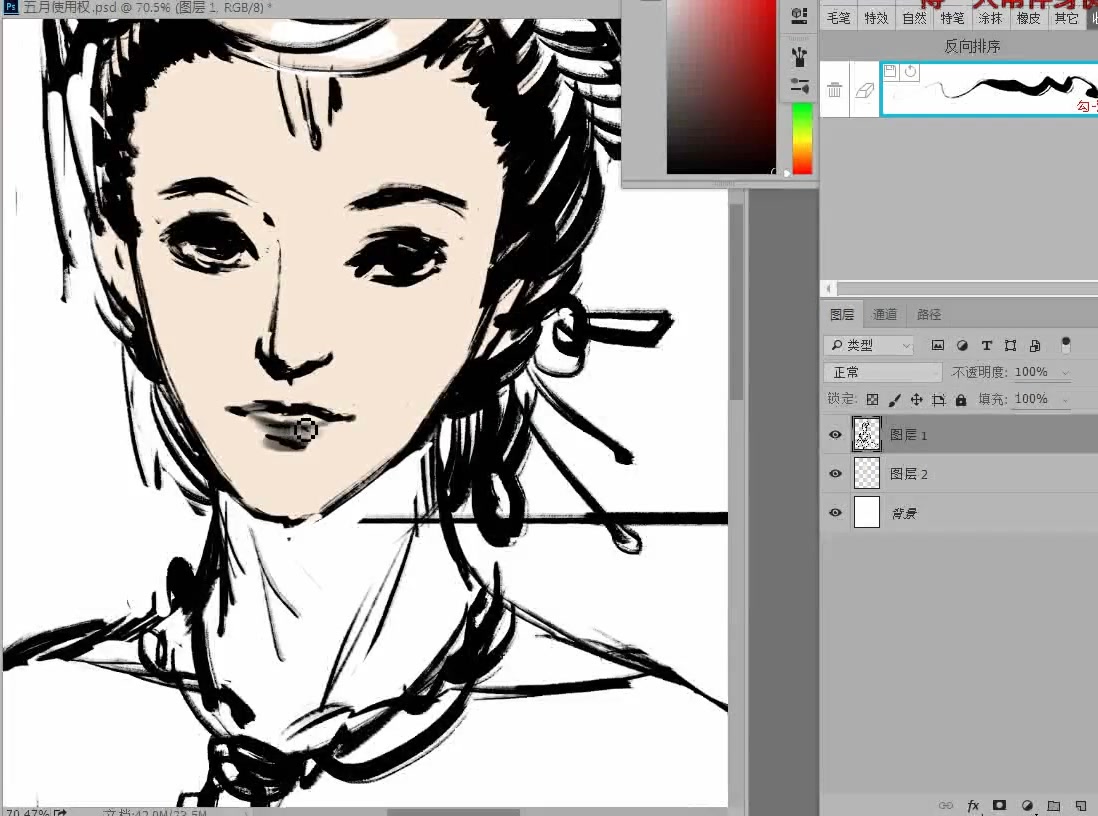
Task: Click the 不透明度 100% value field
Action: (1031, 372)
